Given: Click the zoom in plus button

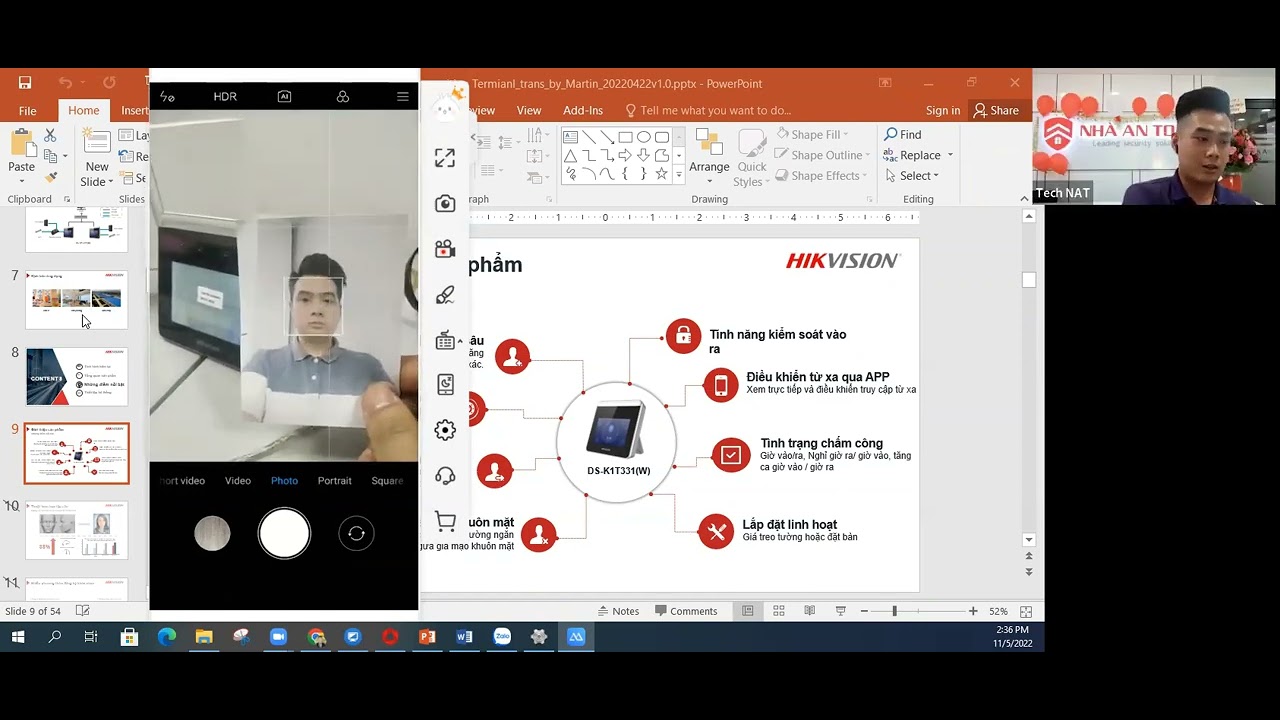Looking at the screenshot, I should tap(973, 611).
